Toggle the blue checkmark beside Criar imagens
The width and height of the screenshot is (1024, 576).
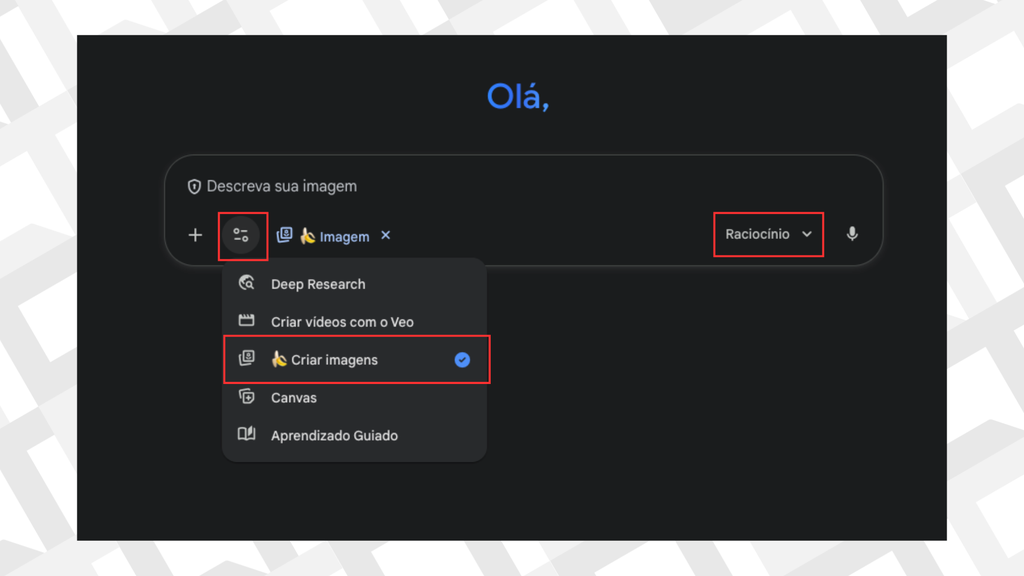click(462, 360)
